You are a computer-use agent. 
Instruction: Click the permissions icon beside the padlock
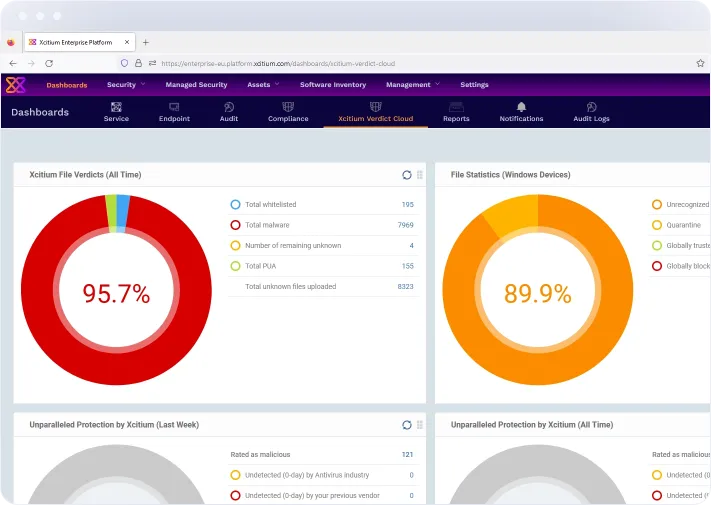coord(152,63)
